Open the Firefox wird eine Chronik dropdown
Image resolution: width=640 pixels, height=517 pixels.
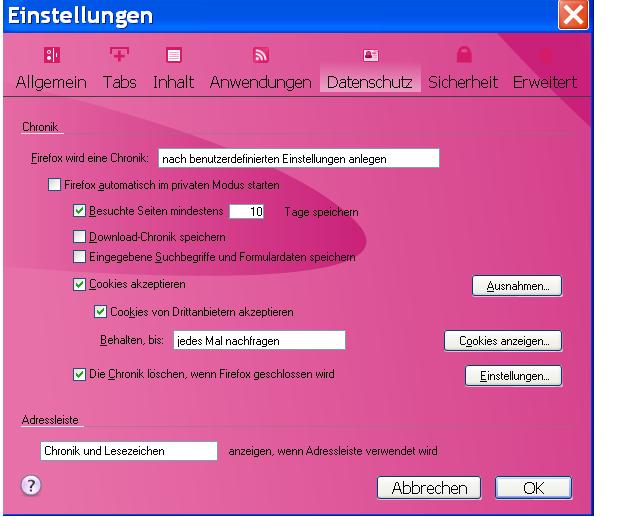pos(299,158)
